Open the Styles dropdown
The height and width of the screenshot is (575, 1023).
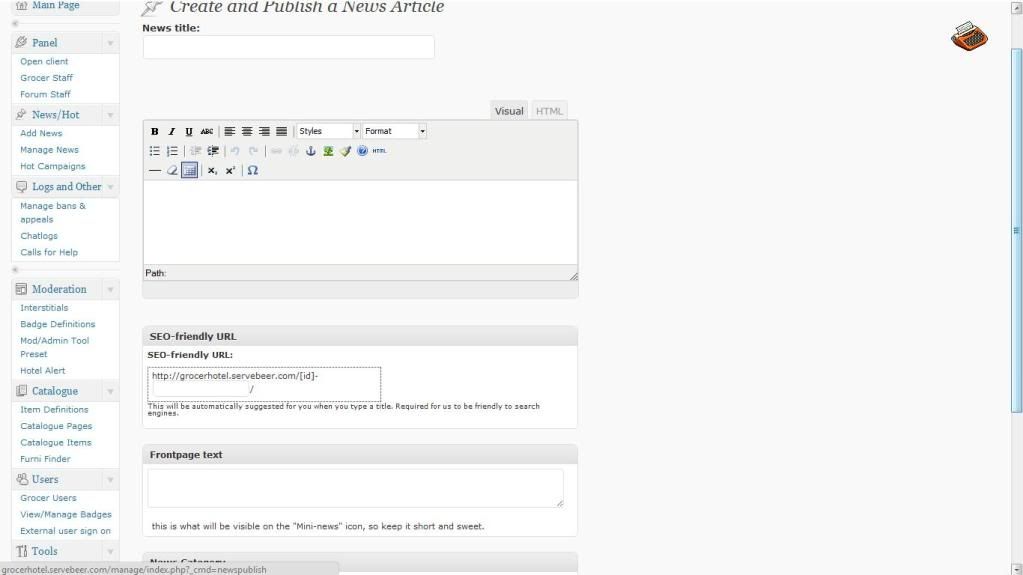pyautogui.click(x=328, y=131)
